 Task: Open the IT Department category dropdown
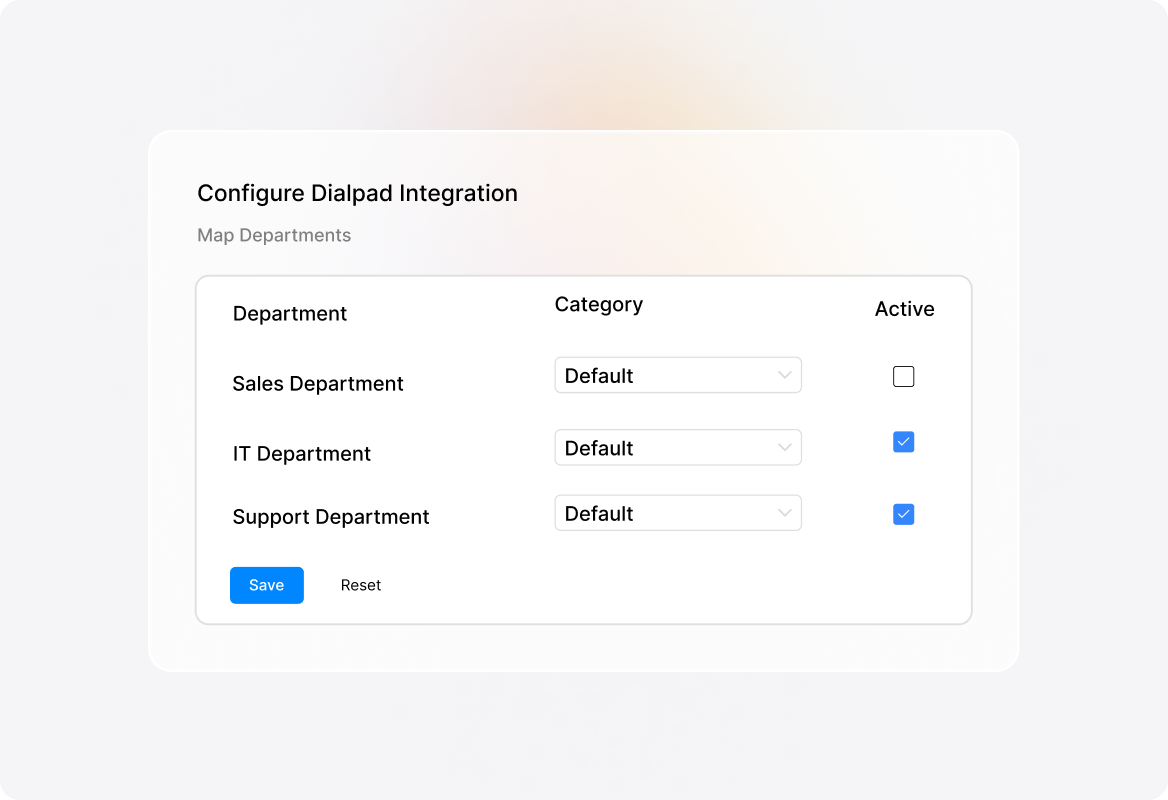tap(678, 447)
